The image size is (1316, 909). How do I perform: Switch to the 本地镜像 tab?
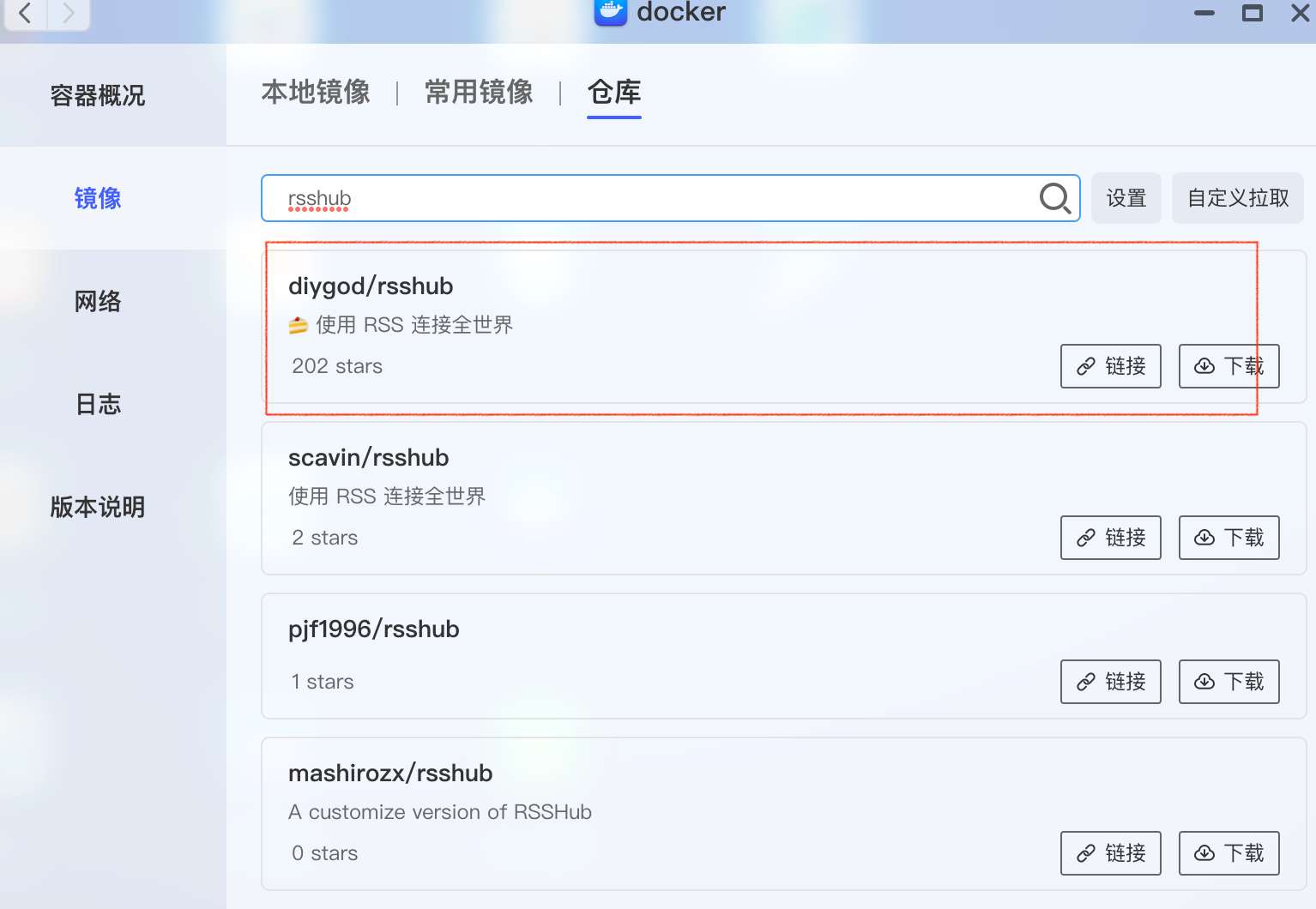pyautogui.click(x=316, y=92)
